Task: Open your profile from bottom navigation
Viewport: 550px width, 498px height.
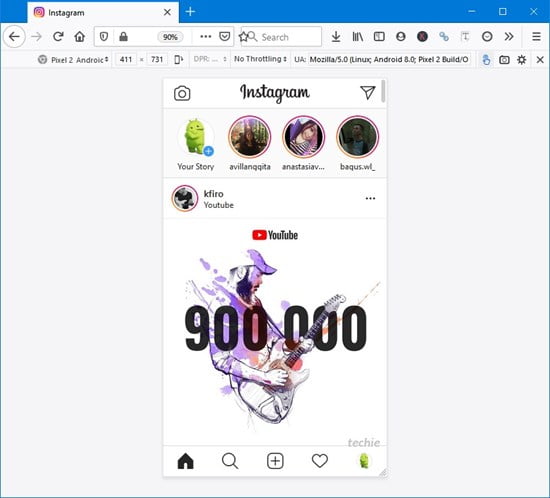Action: (364, 461)
